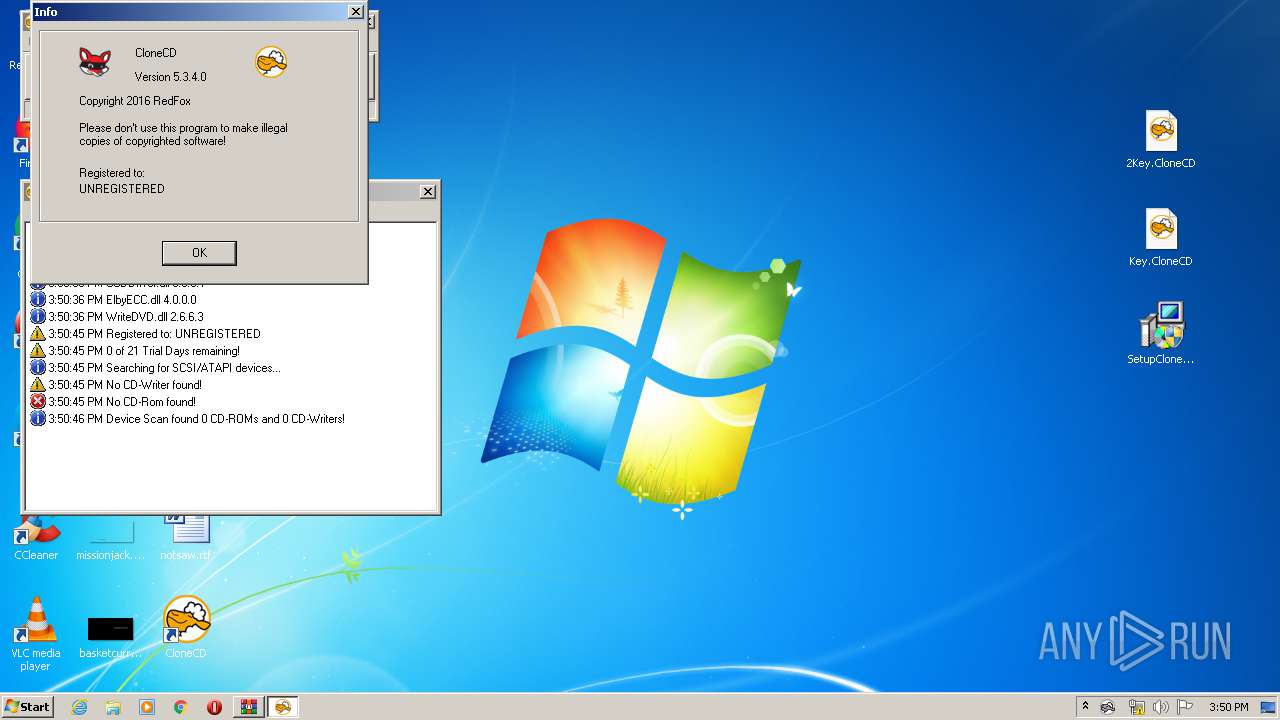Select basketcurr... desktop file

110,637
